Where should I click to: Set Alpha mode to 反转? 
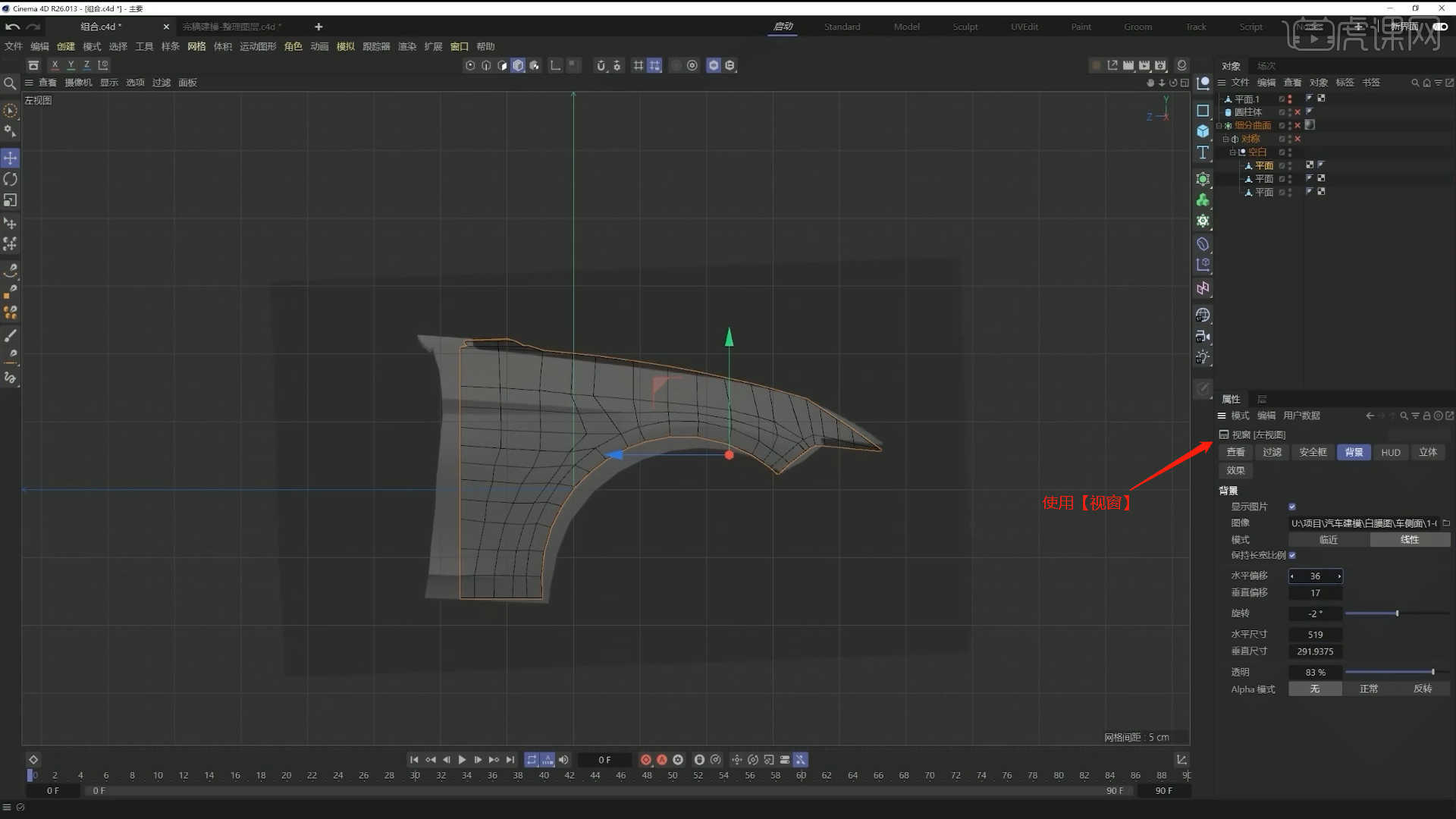(1423, 689)
